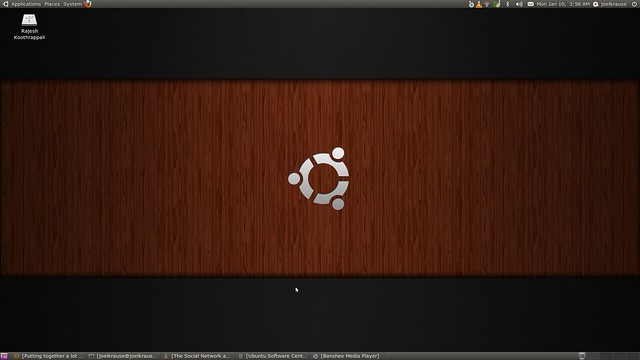Restore the Putting together a lot window
Viewport: 640px width, 360px height.
click(49, 356)
